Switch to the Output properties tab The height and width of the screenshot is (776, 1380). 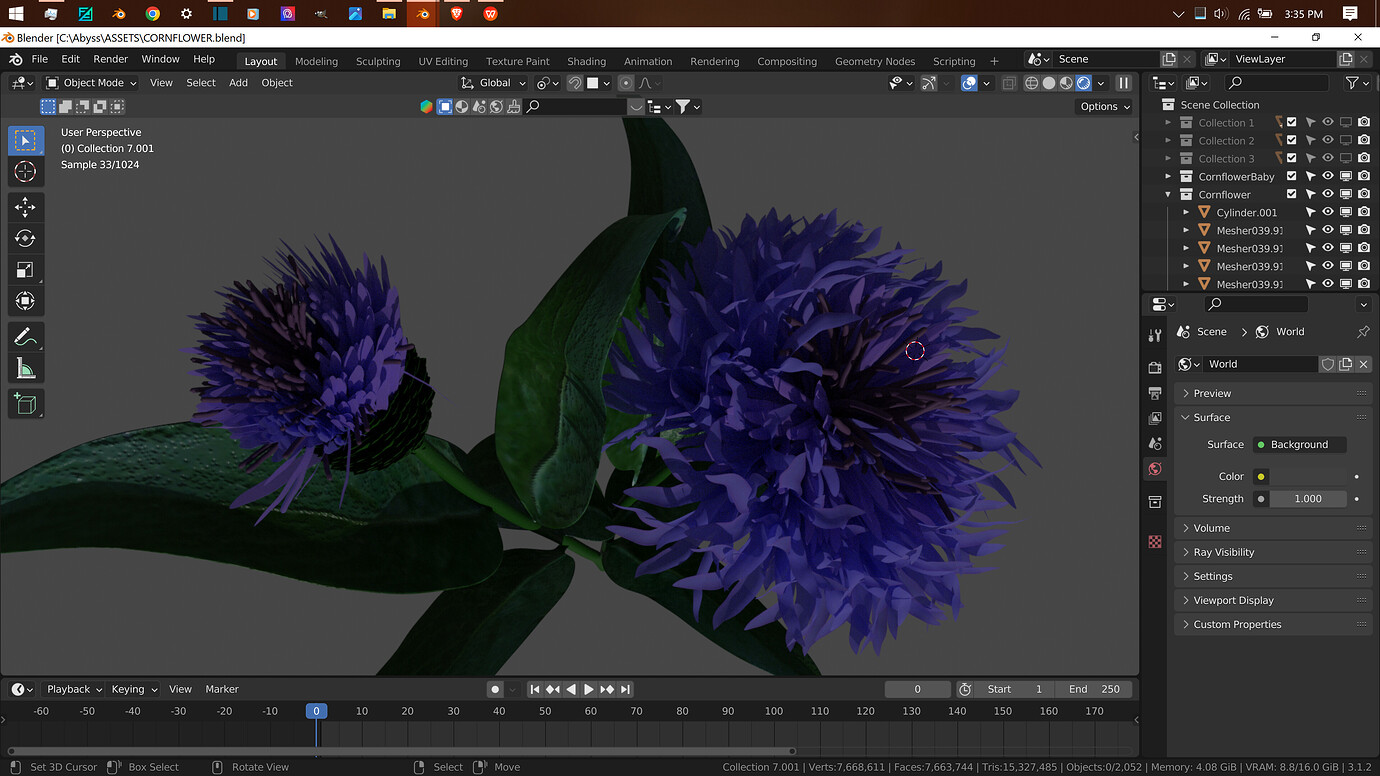pos(1155,392)
